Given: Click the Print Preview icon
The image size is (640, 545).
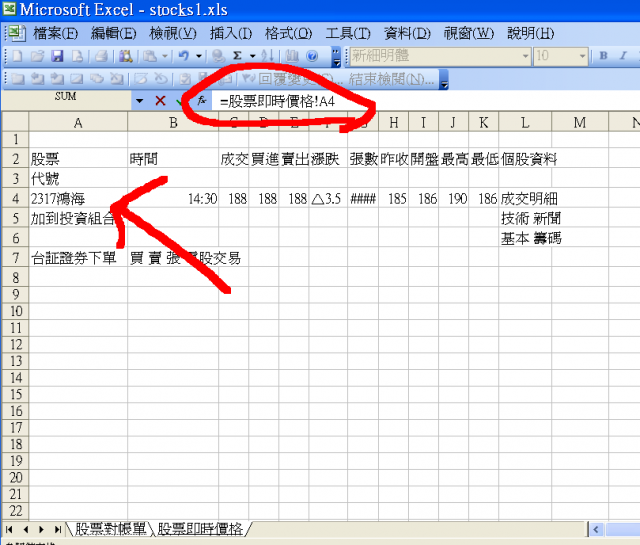Looking at the screenshot, I should 78,56.
